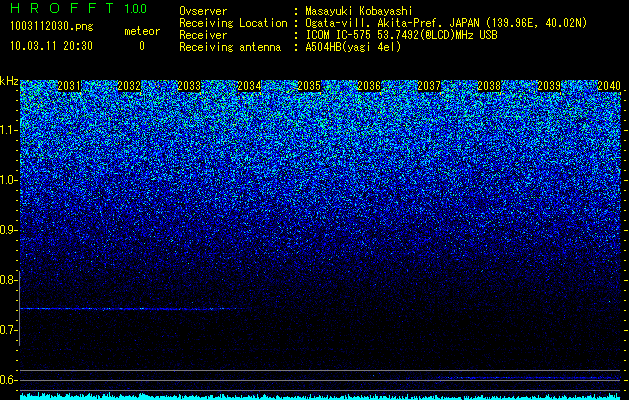This screenshot has height=400, width=629.
Task: Click the 2038 time marker
Action: click(489, 86)
